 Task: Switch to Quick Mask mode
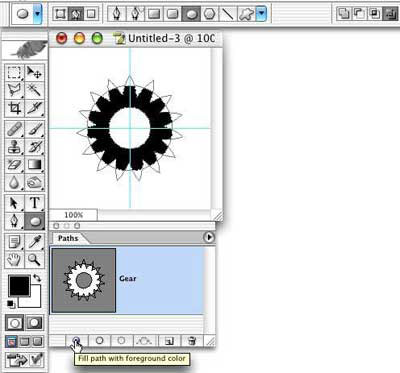pos(34,323)
